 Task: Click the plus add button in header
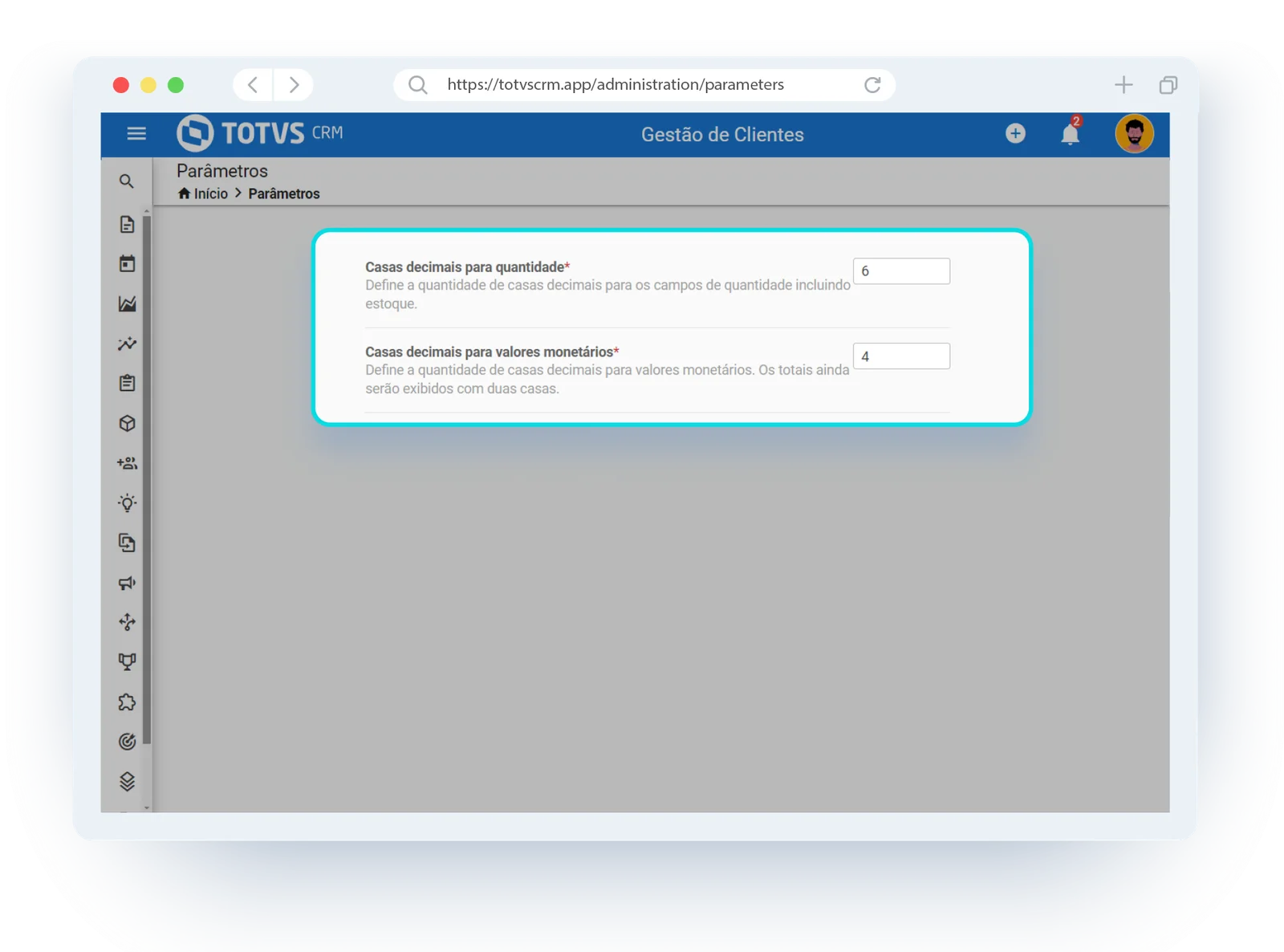(1015, 133)
